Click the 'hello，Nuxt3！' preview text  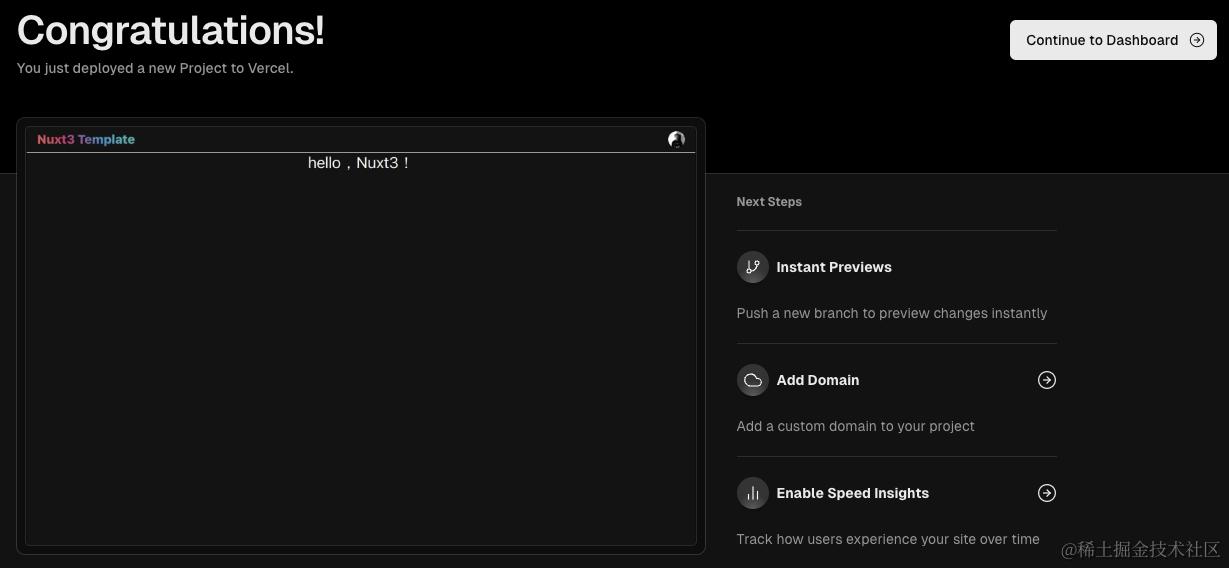pyautogui.click(x=359, y=163)
